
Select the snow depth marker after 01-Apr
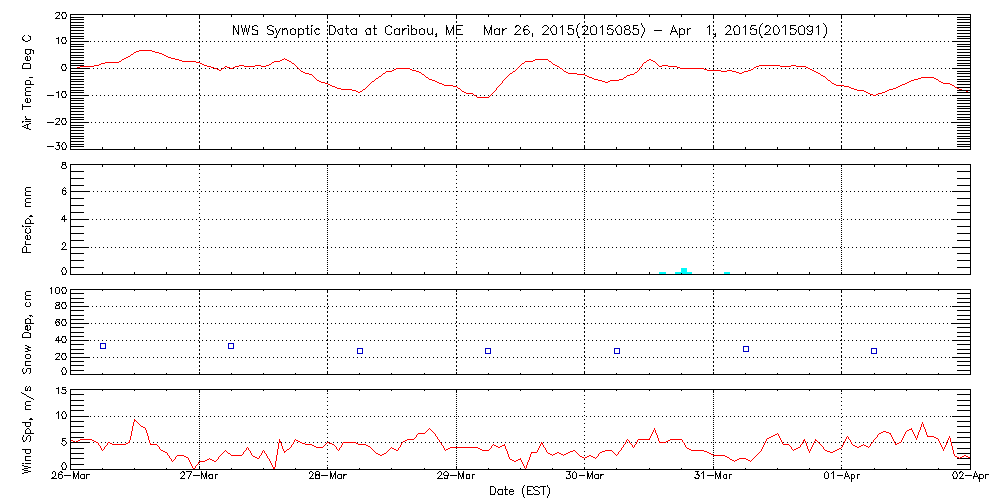(874, 351)
